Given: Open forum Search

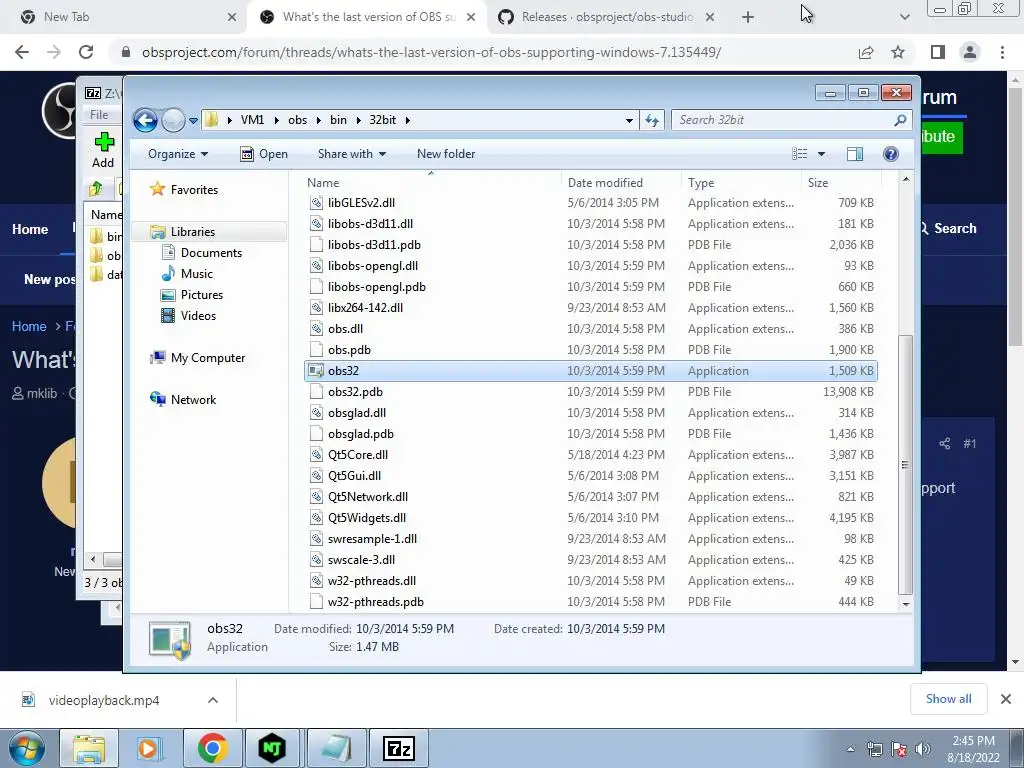Looking at the screenshot, I should (948, 229).
